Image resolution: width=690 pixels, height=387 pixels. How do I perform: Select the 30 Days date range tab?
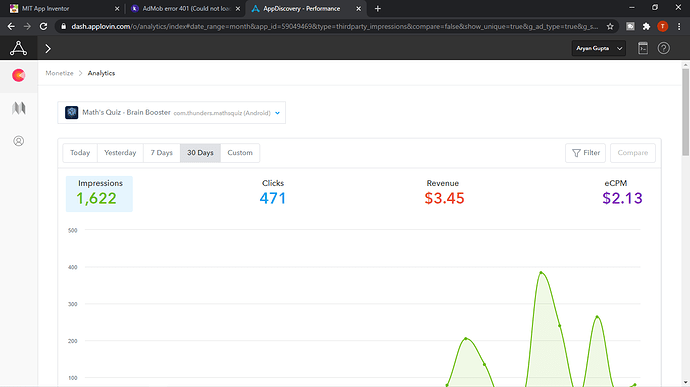tap(200, 153)
